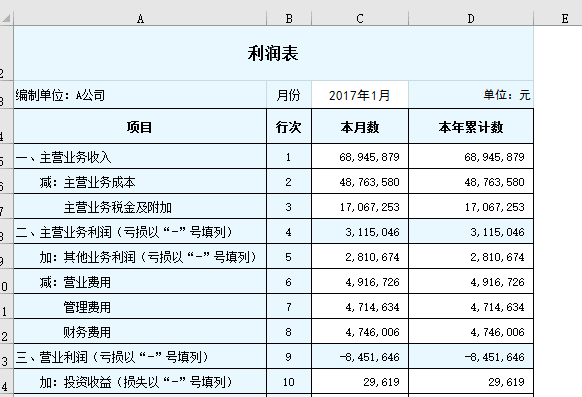Select column C header
The image size is (582, 397).
pos(360,18)
